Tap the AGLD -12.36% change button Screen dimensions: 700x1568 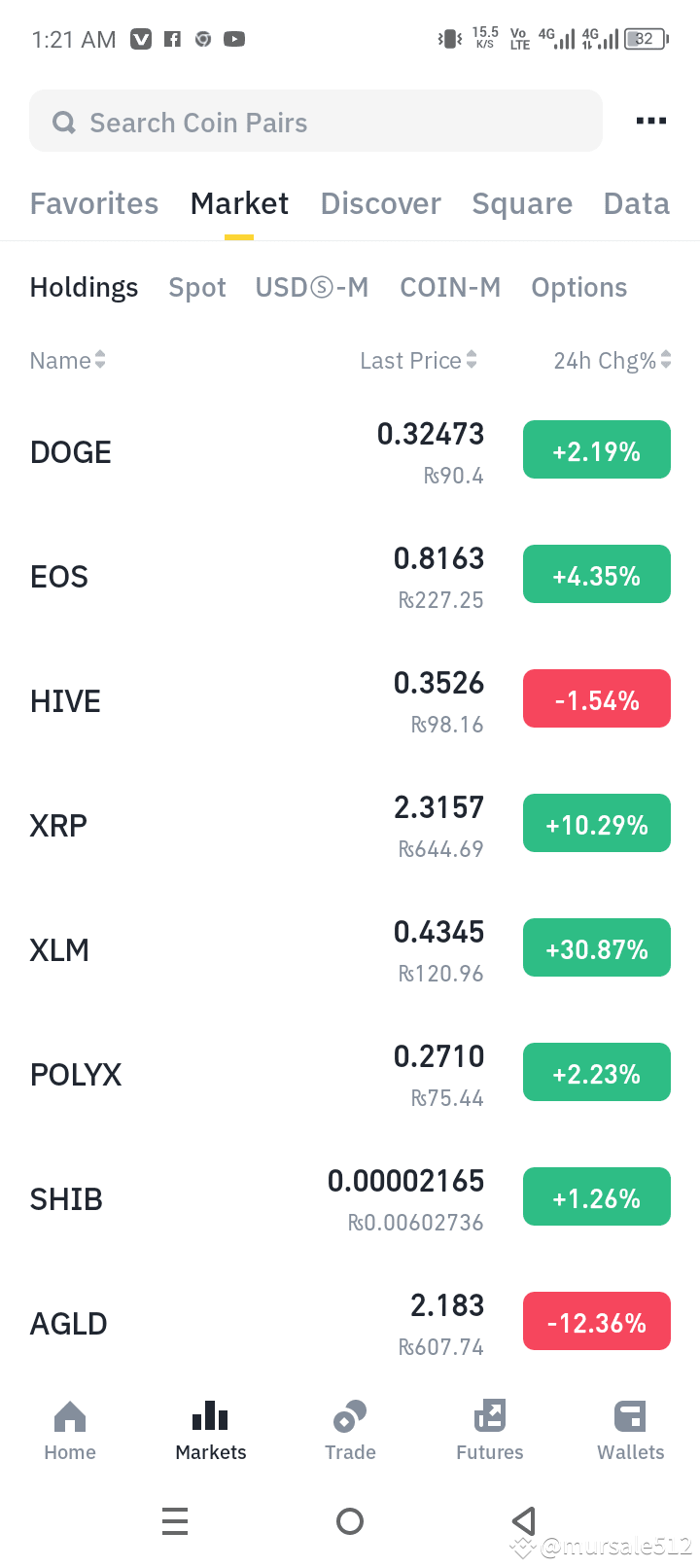[597, 1322]
